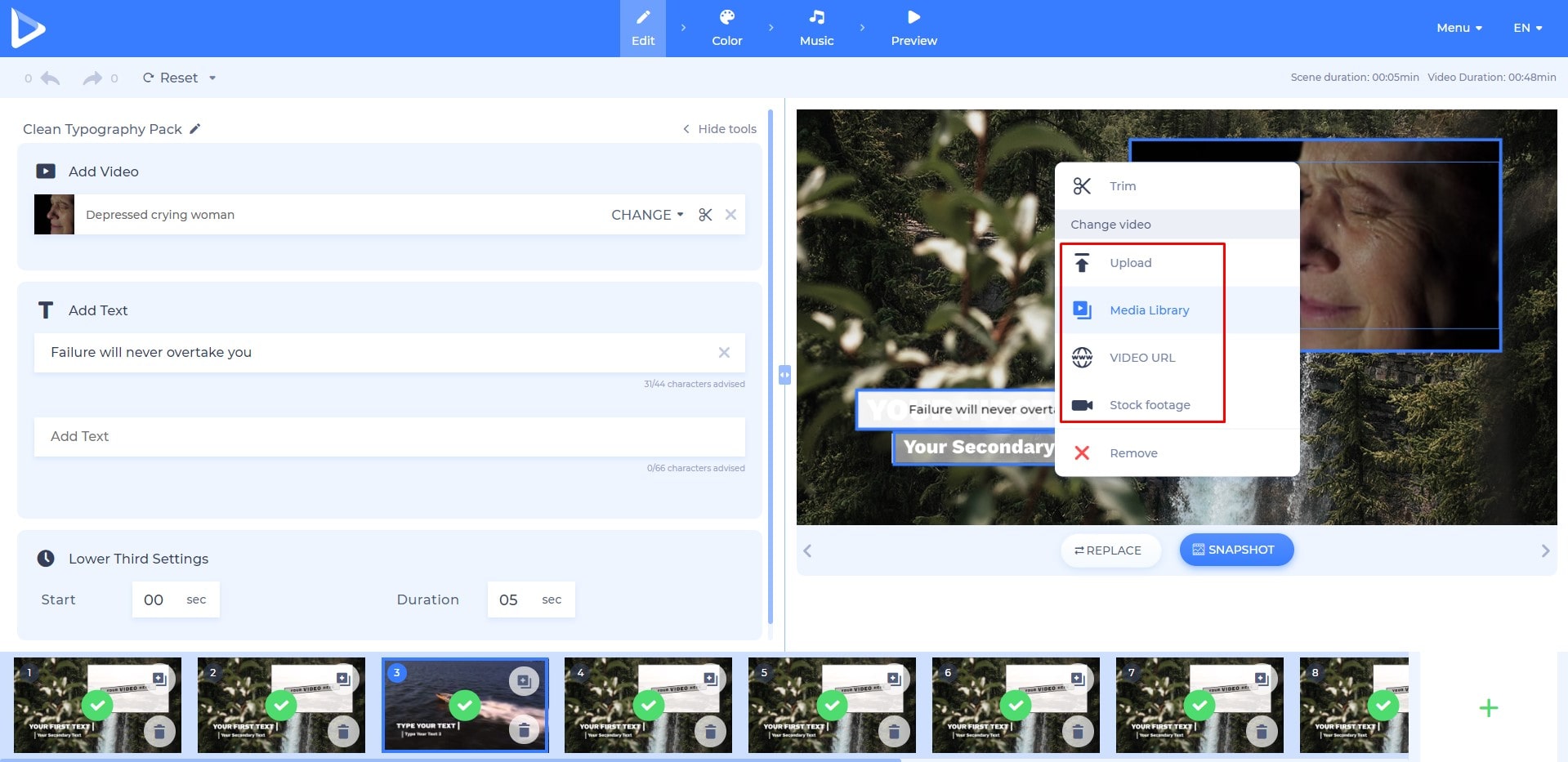Click the scissors trim icon beside CHANGE

coord(705,215)
